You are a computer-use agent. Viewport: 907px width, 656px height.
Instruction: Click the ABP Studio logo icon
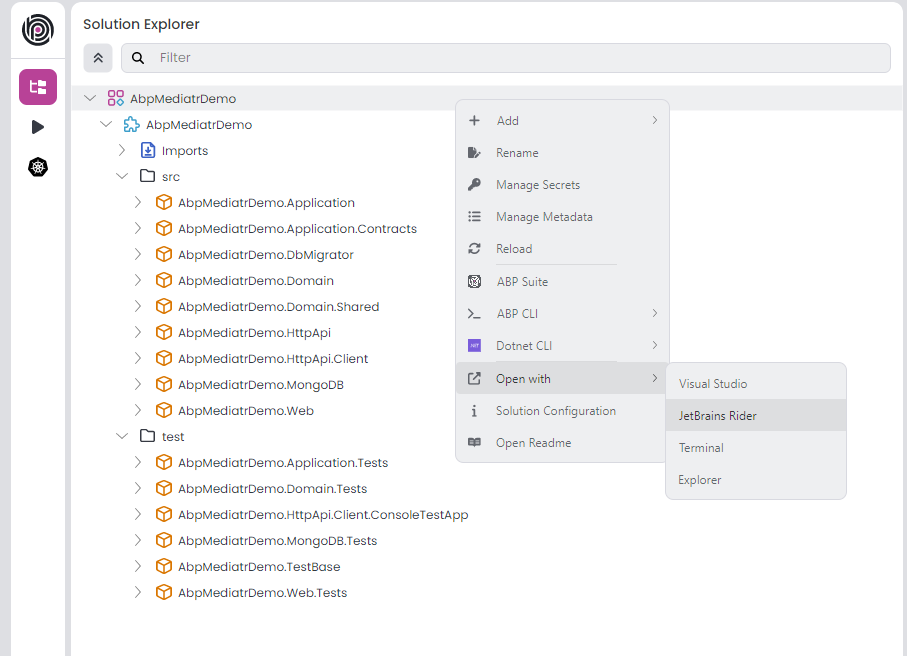click(37, 30)
